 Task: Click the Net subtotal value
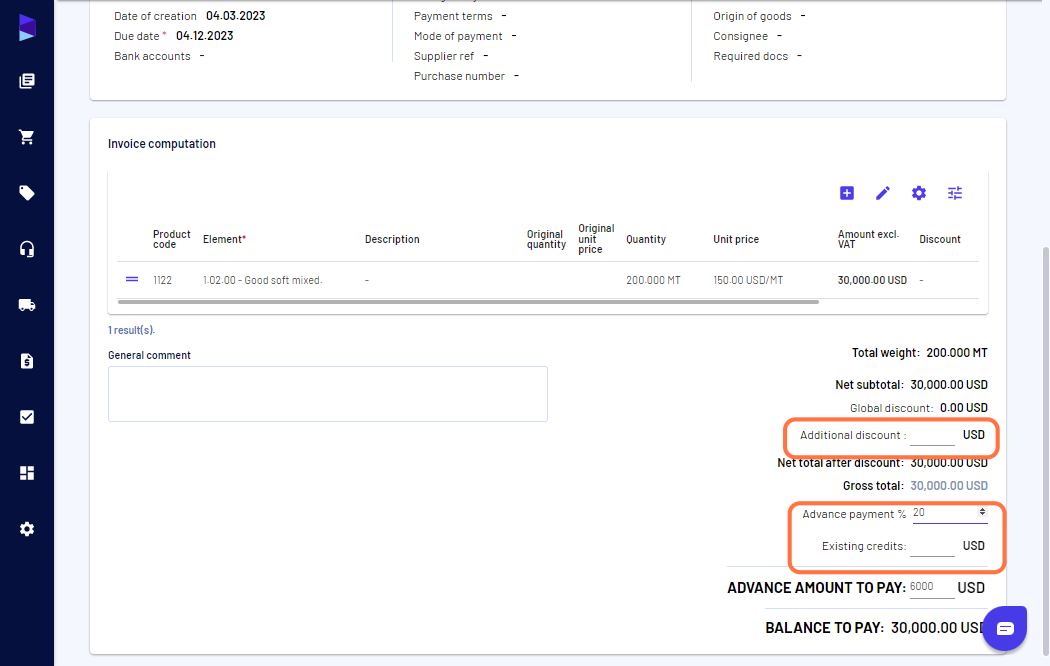click(x=948, y=385)
